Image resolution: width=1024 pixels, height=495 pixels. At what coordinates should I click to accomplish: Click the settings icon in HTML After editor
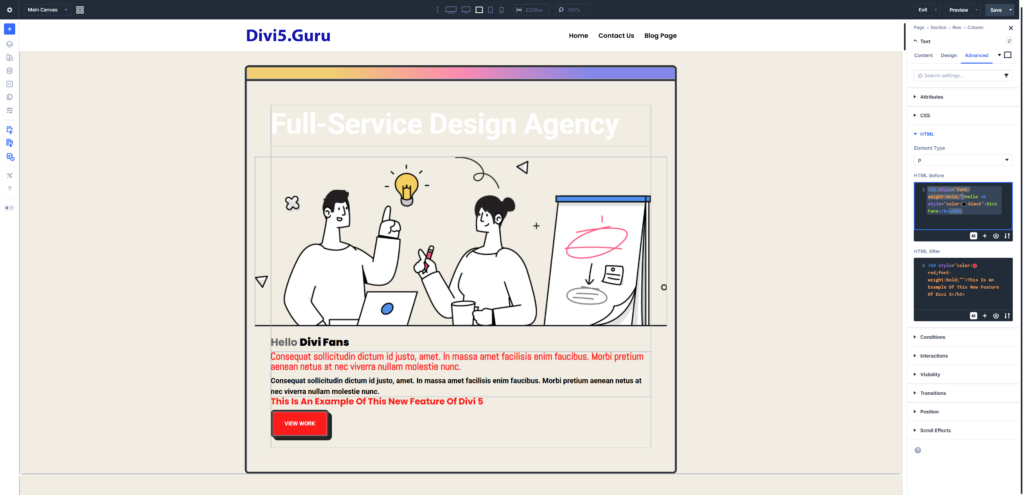click(x=996, y=315)
